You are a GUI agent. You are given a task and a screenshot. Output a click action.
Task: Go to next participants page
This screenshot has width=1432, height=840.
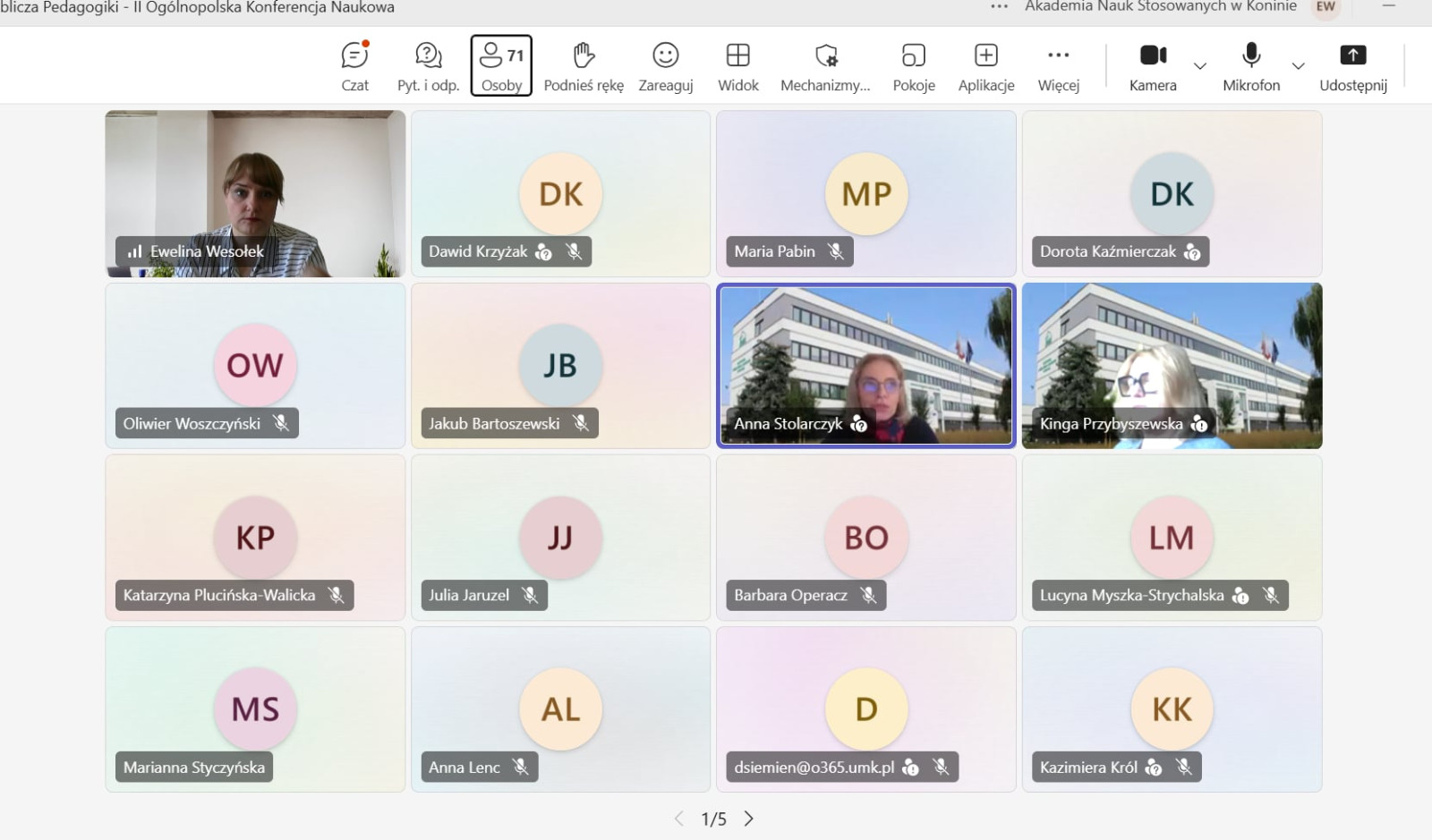coord(749,819)
